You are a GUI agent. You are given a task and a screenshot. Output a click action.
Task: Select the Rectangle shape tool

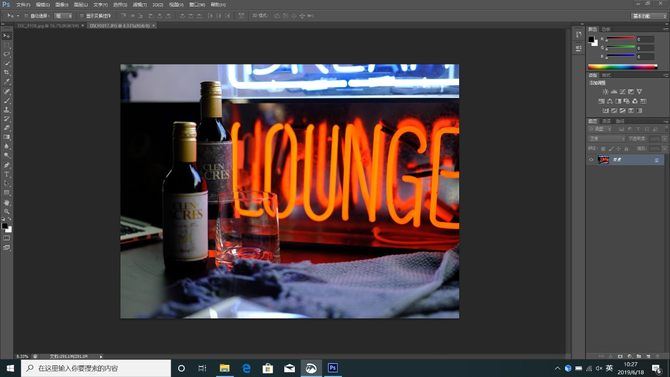pos(6,193)
